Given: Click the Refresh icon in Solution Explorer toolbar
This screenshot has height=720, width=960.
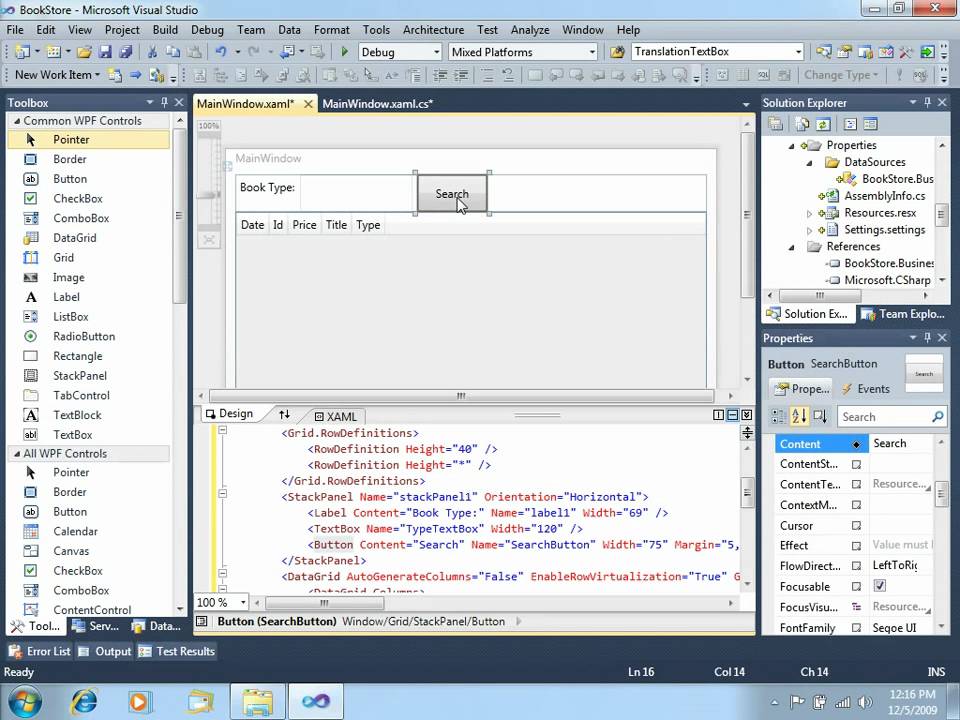Looking at the screenshot, I should 823,124.
